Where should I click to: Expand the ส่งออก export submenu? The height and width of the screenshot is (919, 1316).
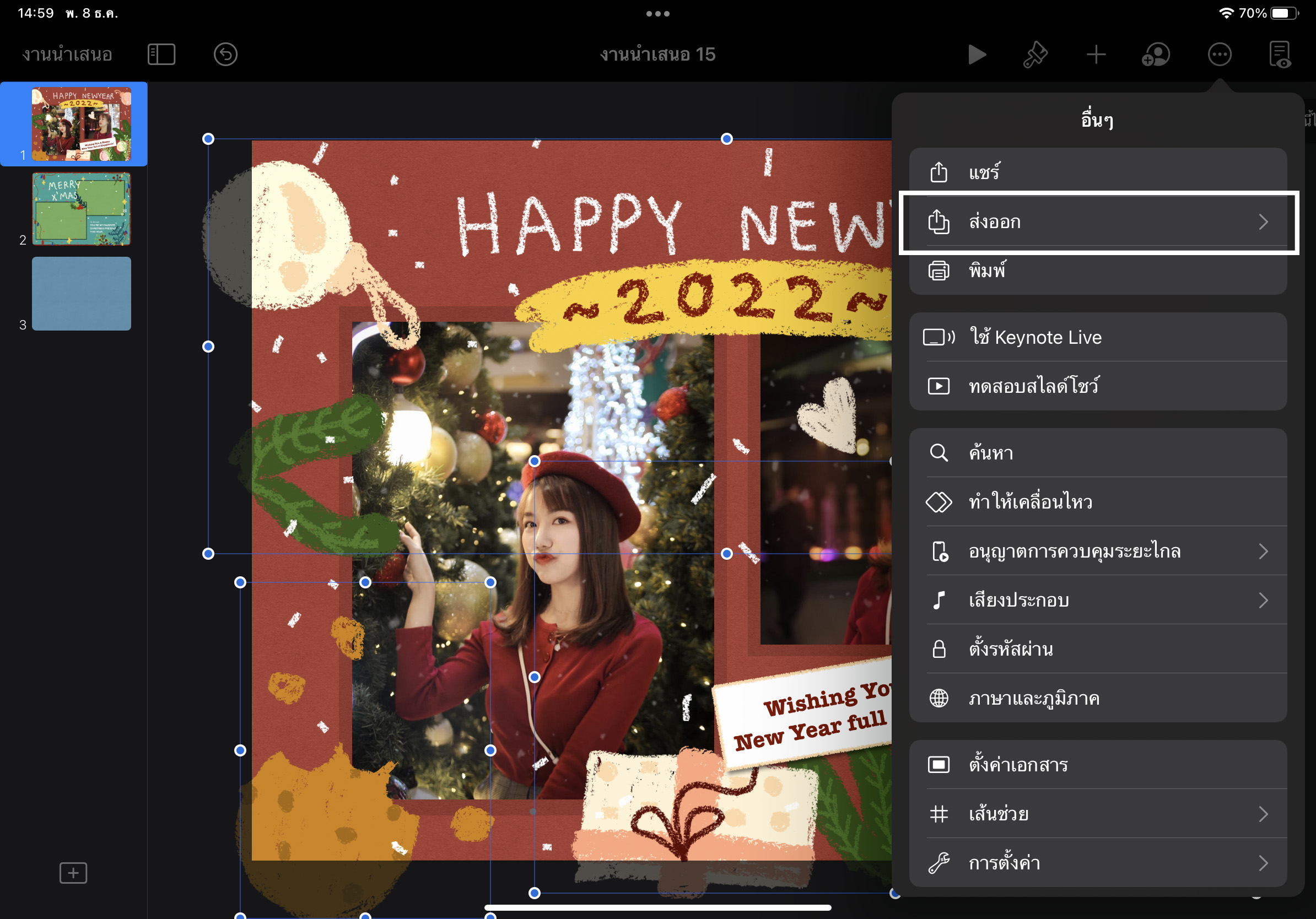coord(1097,221)
